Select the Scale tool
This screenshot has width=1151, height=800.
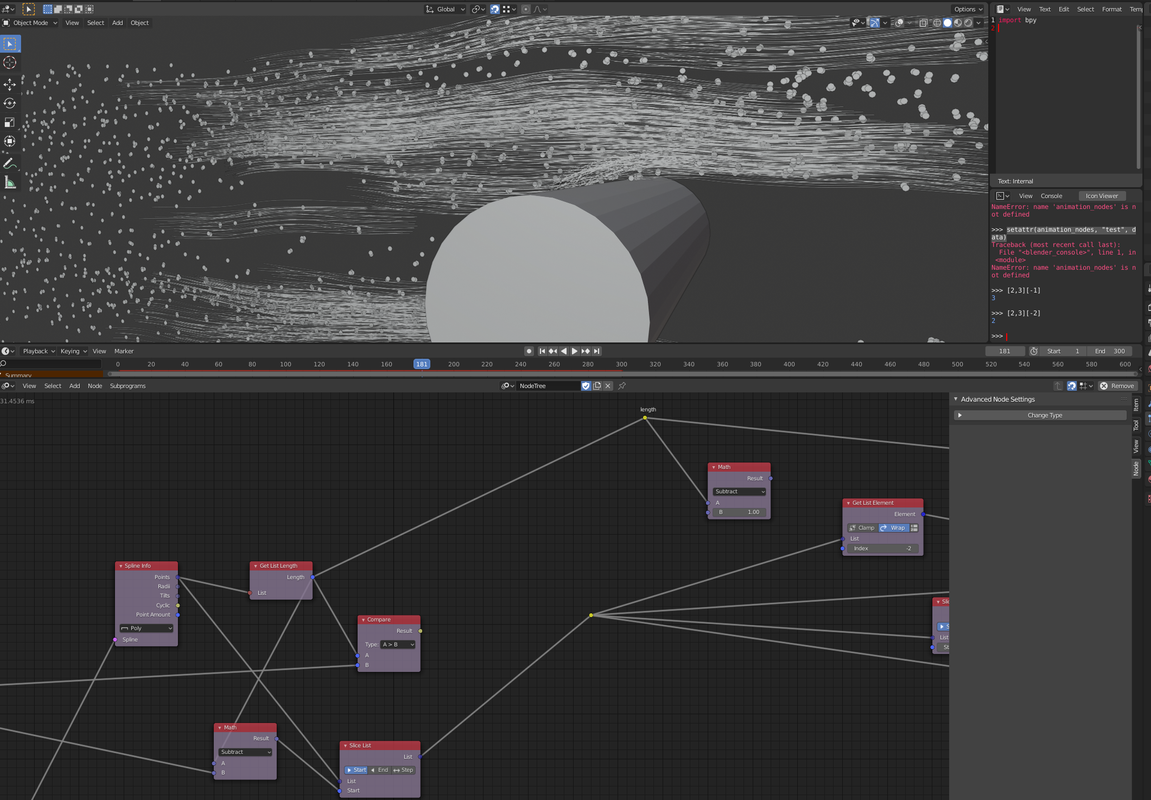[x=10, y=122]
